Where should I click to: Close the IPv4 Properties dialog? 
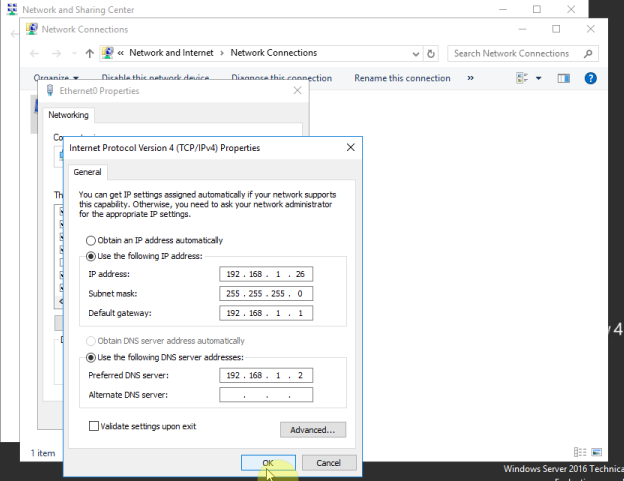[x=351, y=148]
